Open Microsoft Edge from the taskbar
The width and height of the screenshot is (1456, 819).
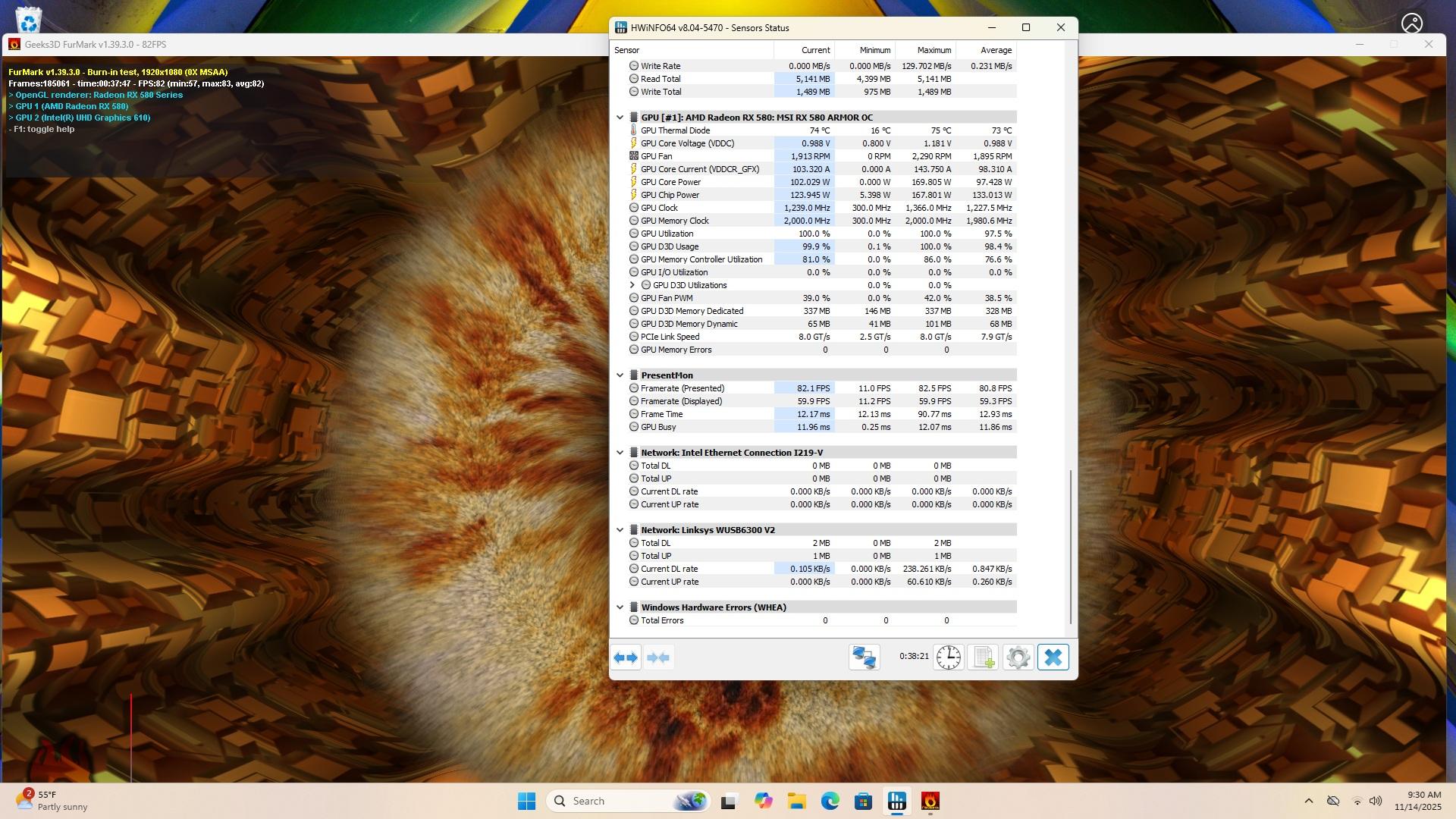coord(830,801)
